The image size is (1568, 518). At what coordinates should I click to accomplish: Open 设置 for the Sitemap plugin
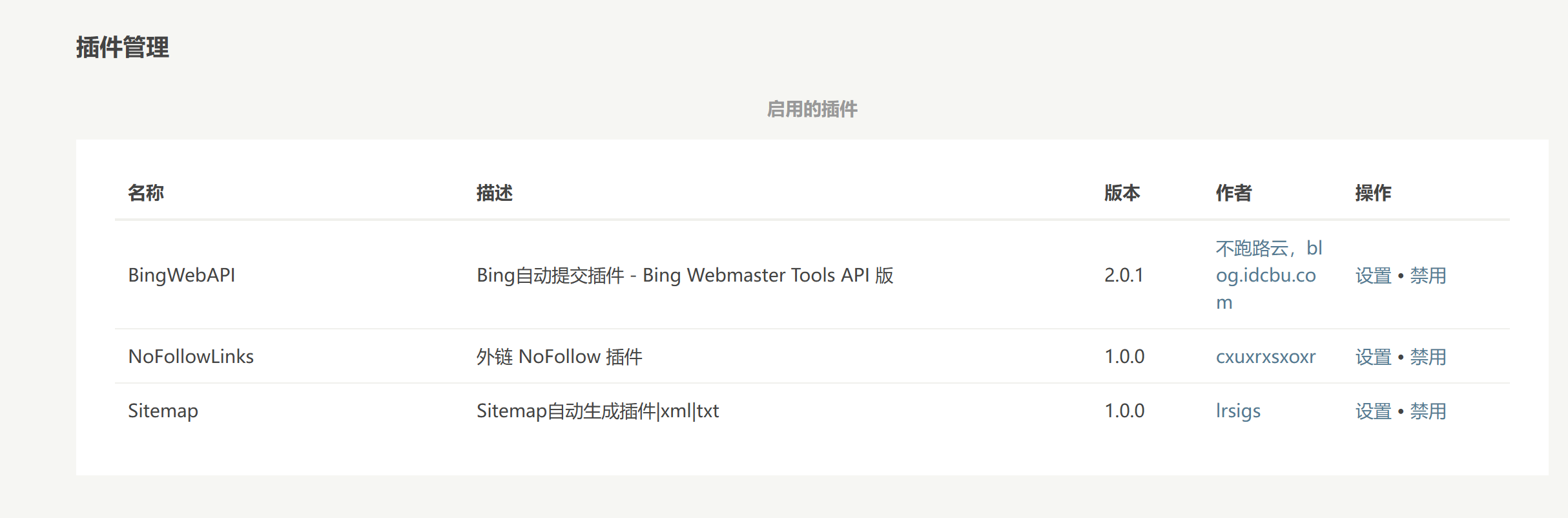pos(1373,411)
